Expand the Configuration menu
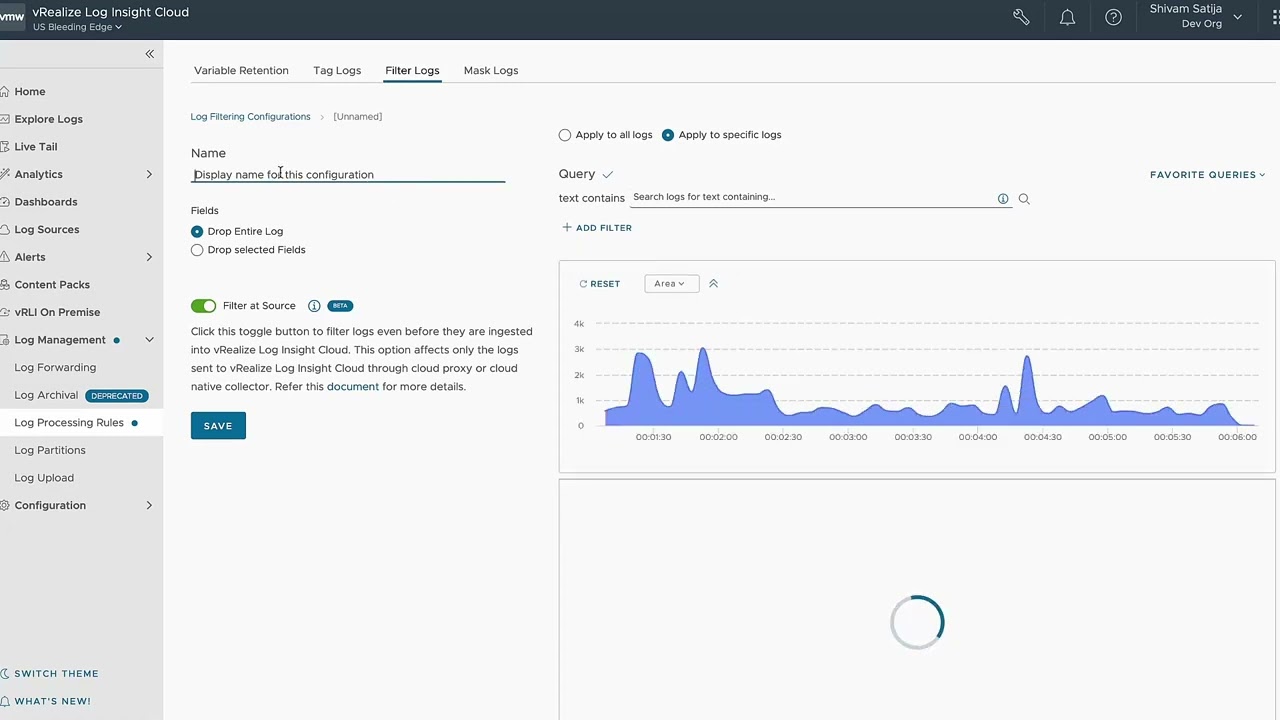Viewport: 1280px width, 720px height. point(149,505)
